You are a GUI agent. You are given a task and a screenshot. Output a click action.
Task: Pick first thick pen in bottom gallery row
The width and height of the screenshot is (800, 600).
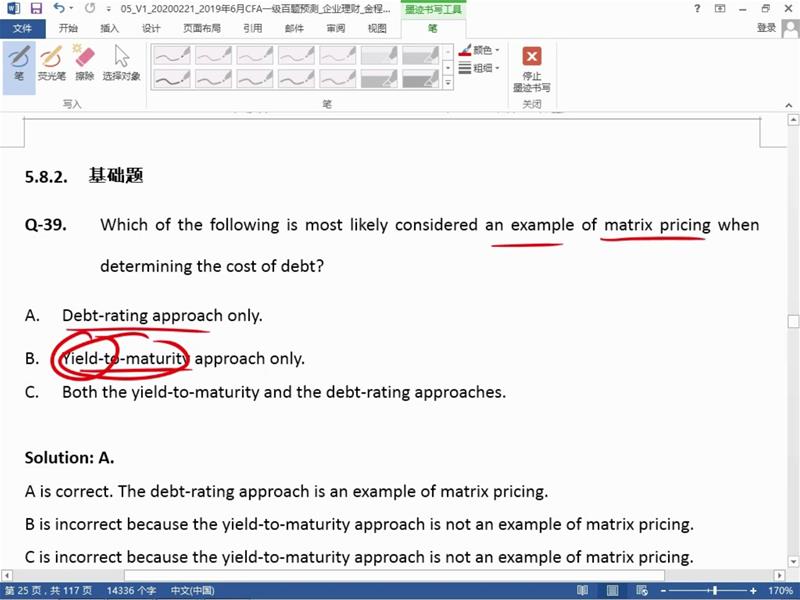coord(172,79)
